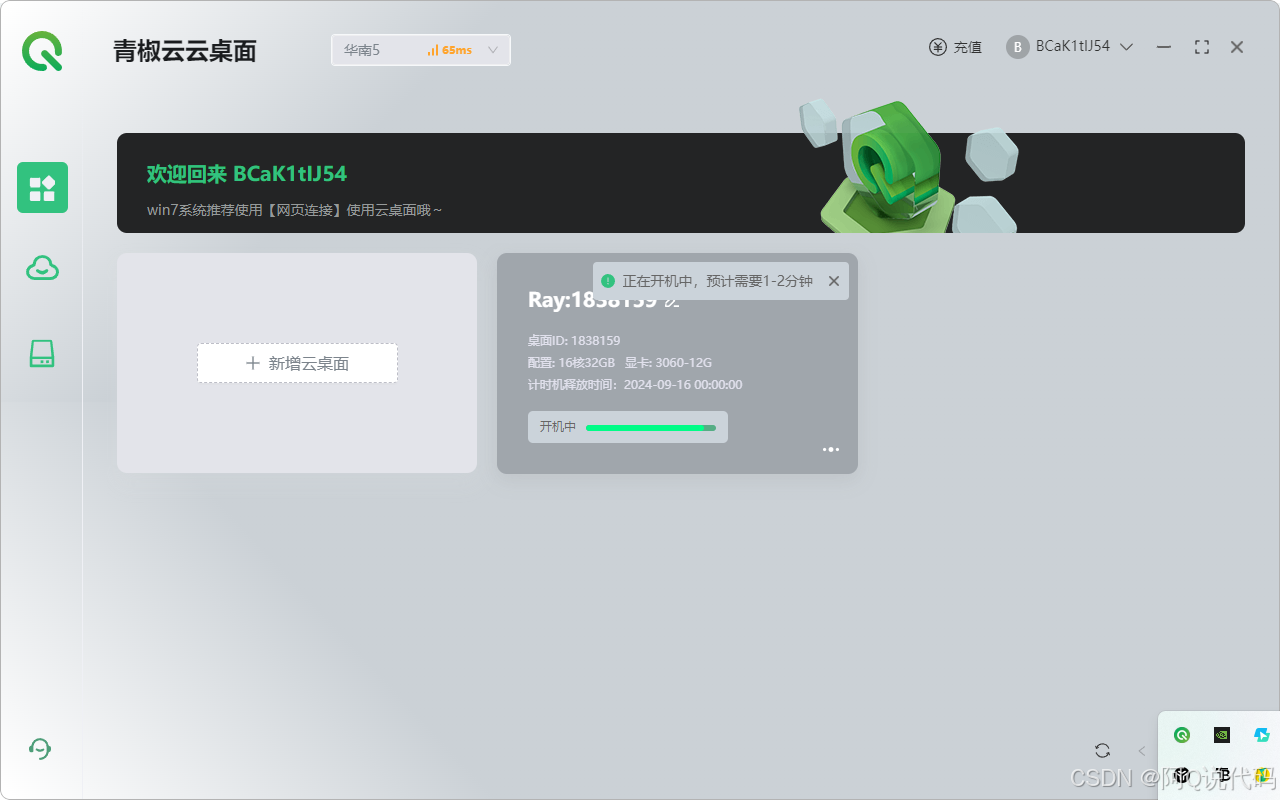Image resolution: width=1280 pixels, height=800 pixels.
Task: Contact customer service via headset icon
Action: [x=40, y=749]
